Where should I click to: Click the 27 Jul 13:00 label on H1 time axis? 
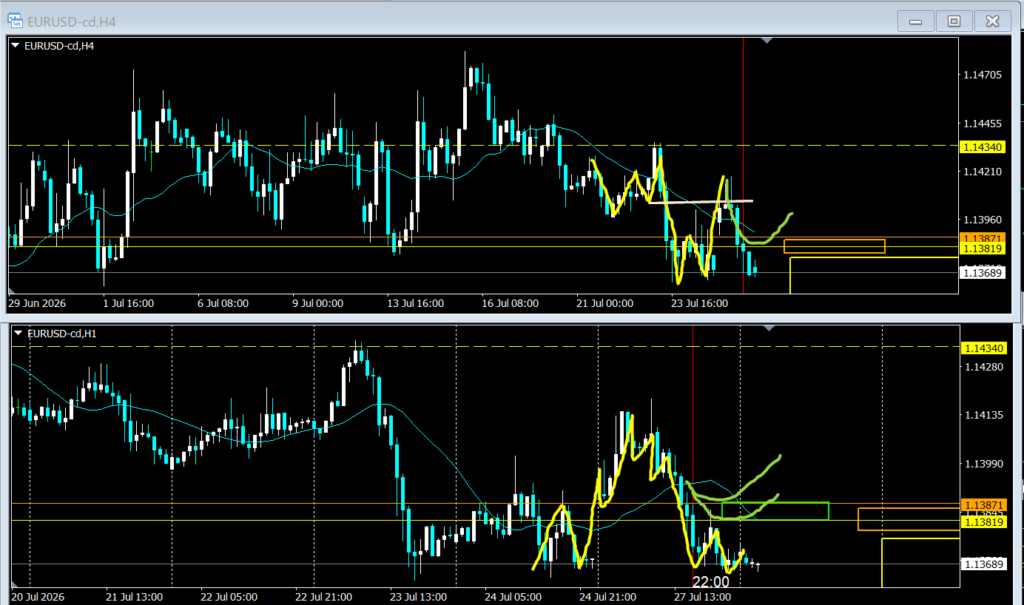coord(702,597)
